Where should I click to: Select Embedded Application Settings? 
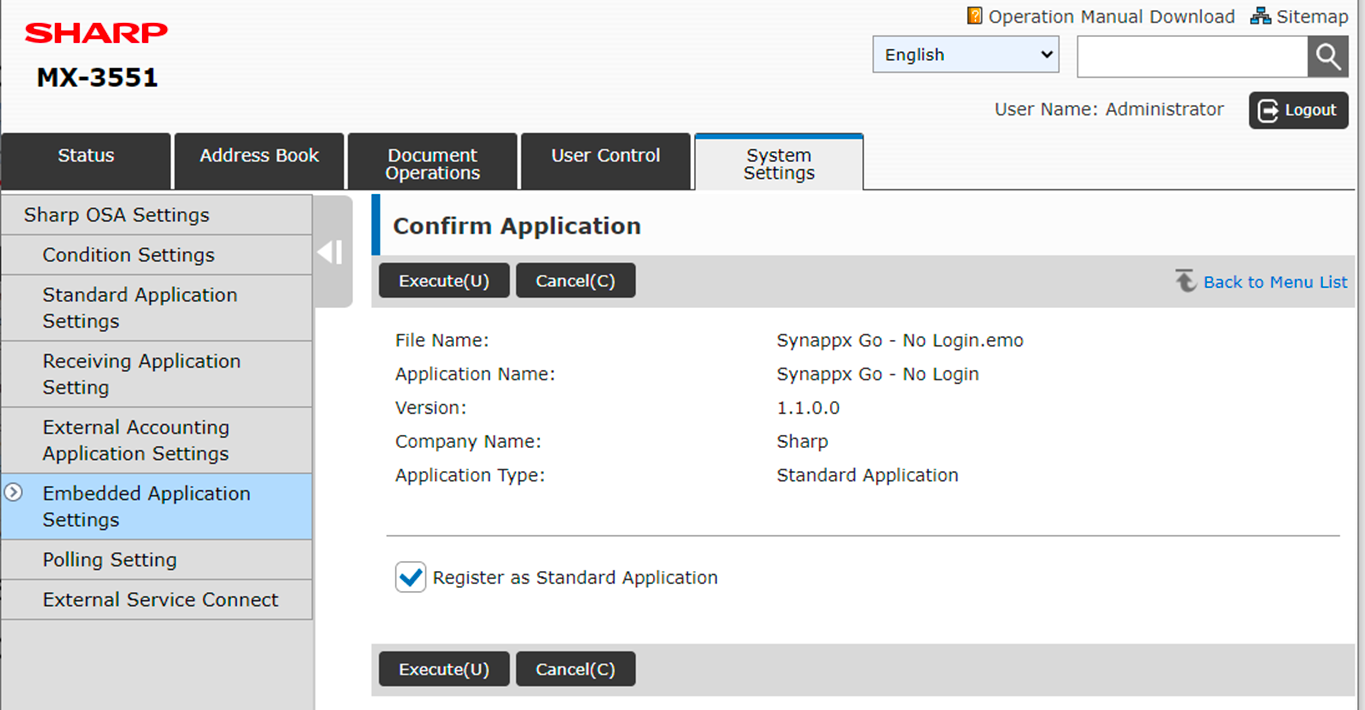[x=157, y=506]
